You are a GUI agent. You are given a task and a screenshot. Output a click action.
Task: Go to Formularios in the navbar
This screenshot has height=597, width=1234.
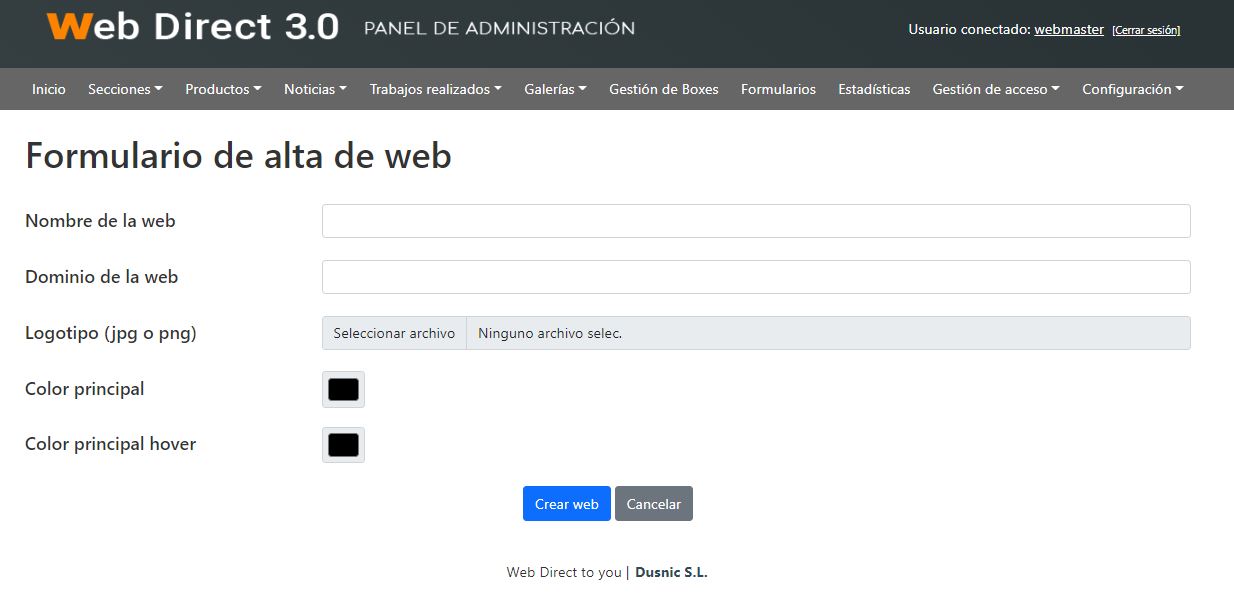[x=778, y=89]
